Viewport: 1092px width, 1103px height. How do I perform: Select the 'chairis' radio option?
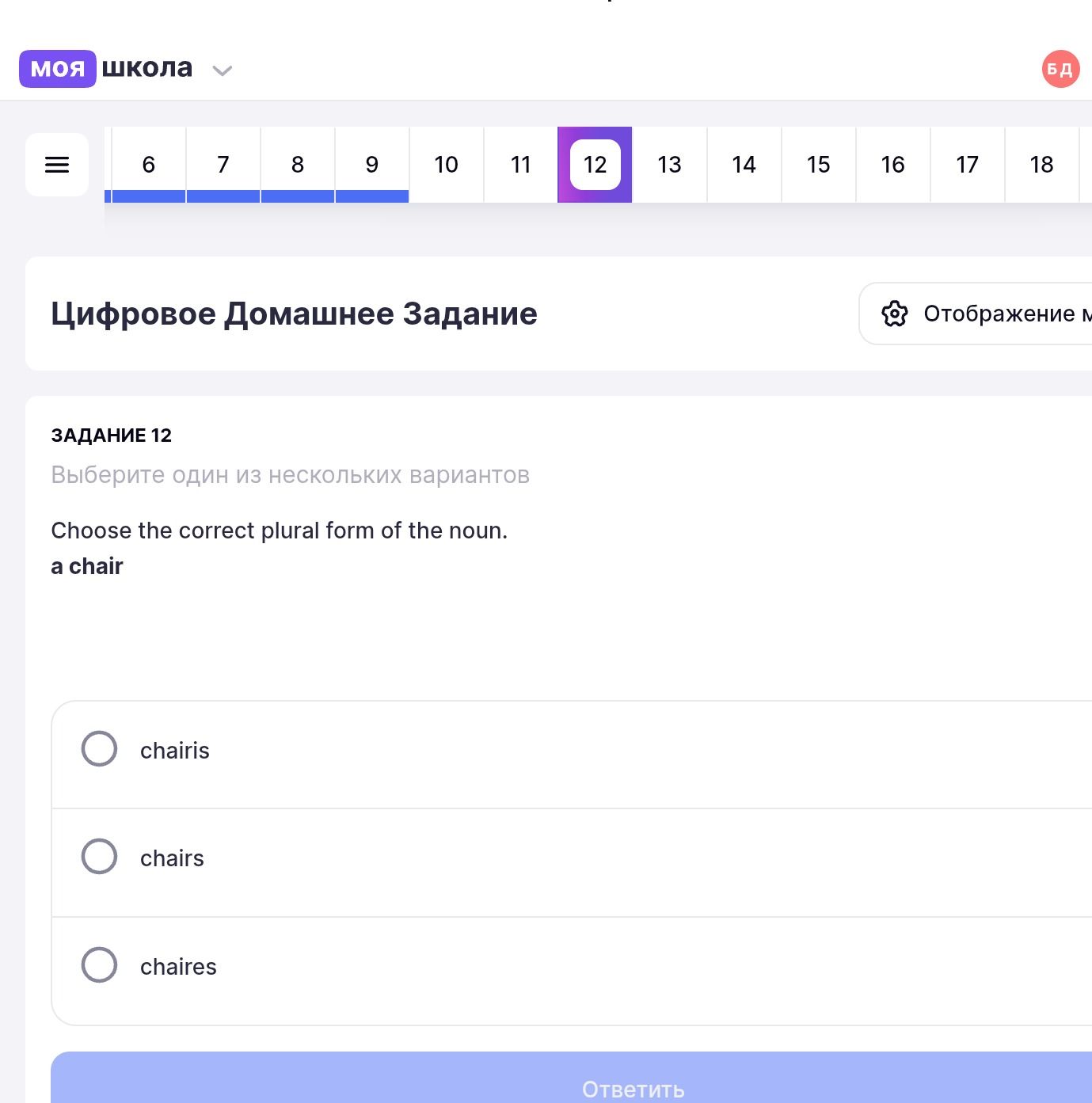coord(99,749)
